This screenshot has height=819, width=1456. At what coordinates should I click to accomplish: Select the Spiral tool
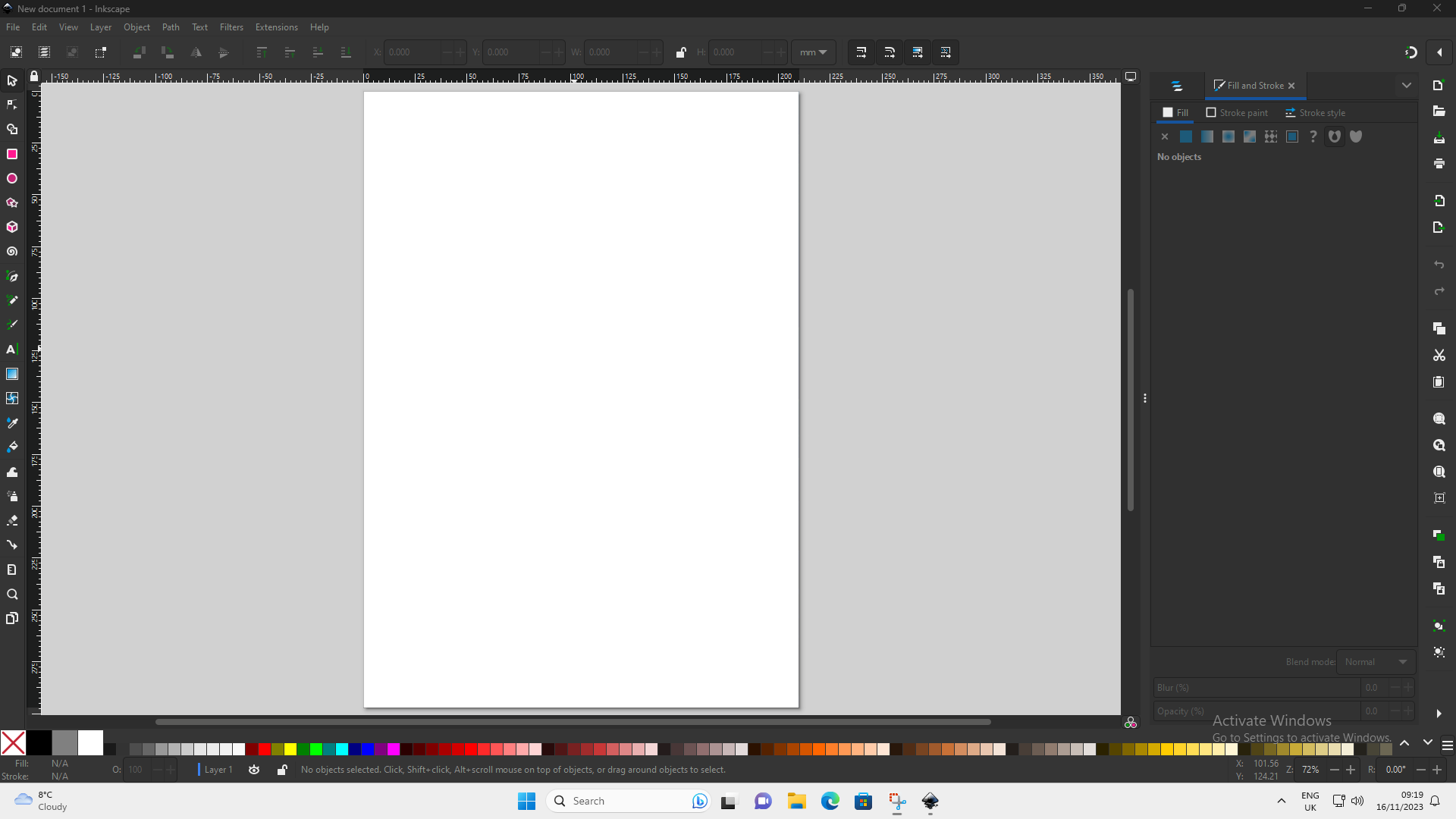(12, 251)
